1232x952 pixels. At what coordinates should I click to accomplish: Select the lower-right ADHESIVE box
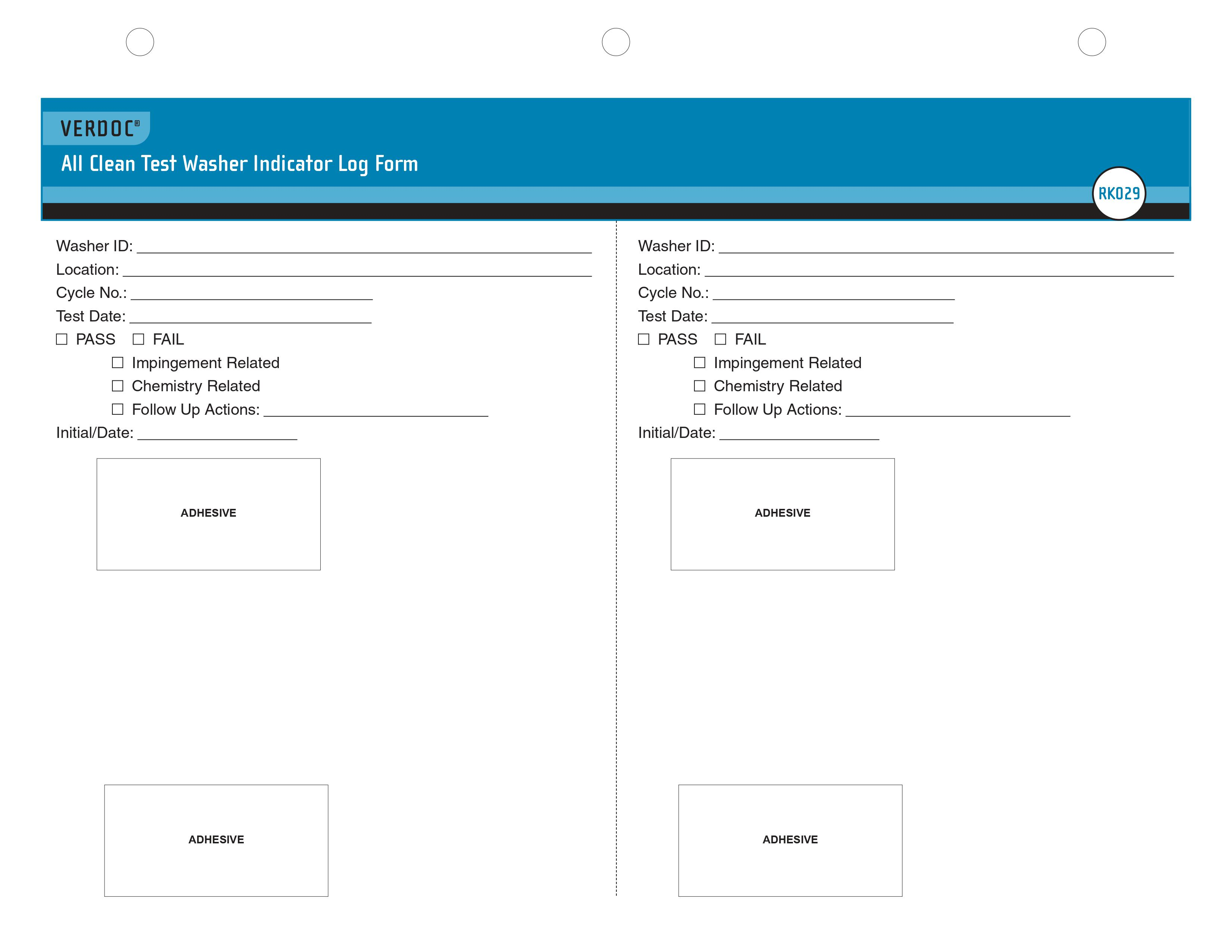pyautogui.click(x=790, y=840)
